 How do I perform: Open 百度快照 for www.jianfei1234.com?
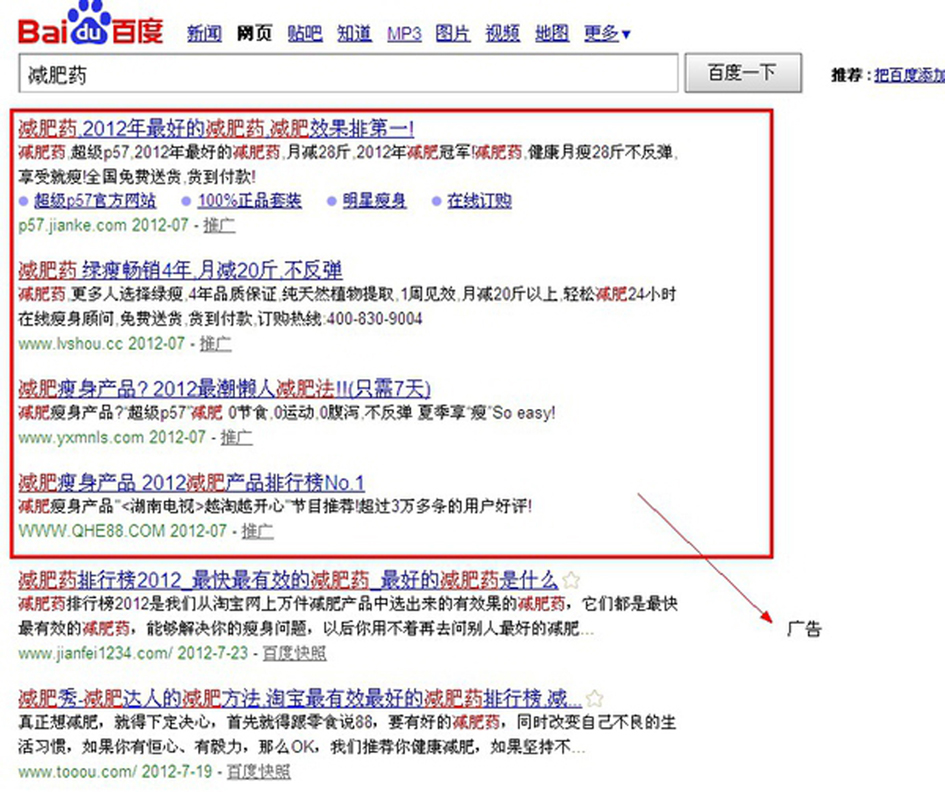pyautogui.click(x=295, y=653)
